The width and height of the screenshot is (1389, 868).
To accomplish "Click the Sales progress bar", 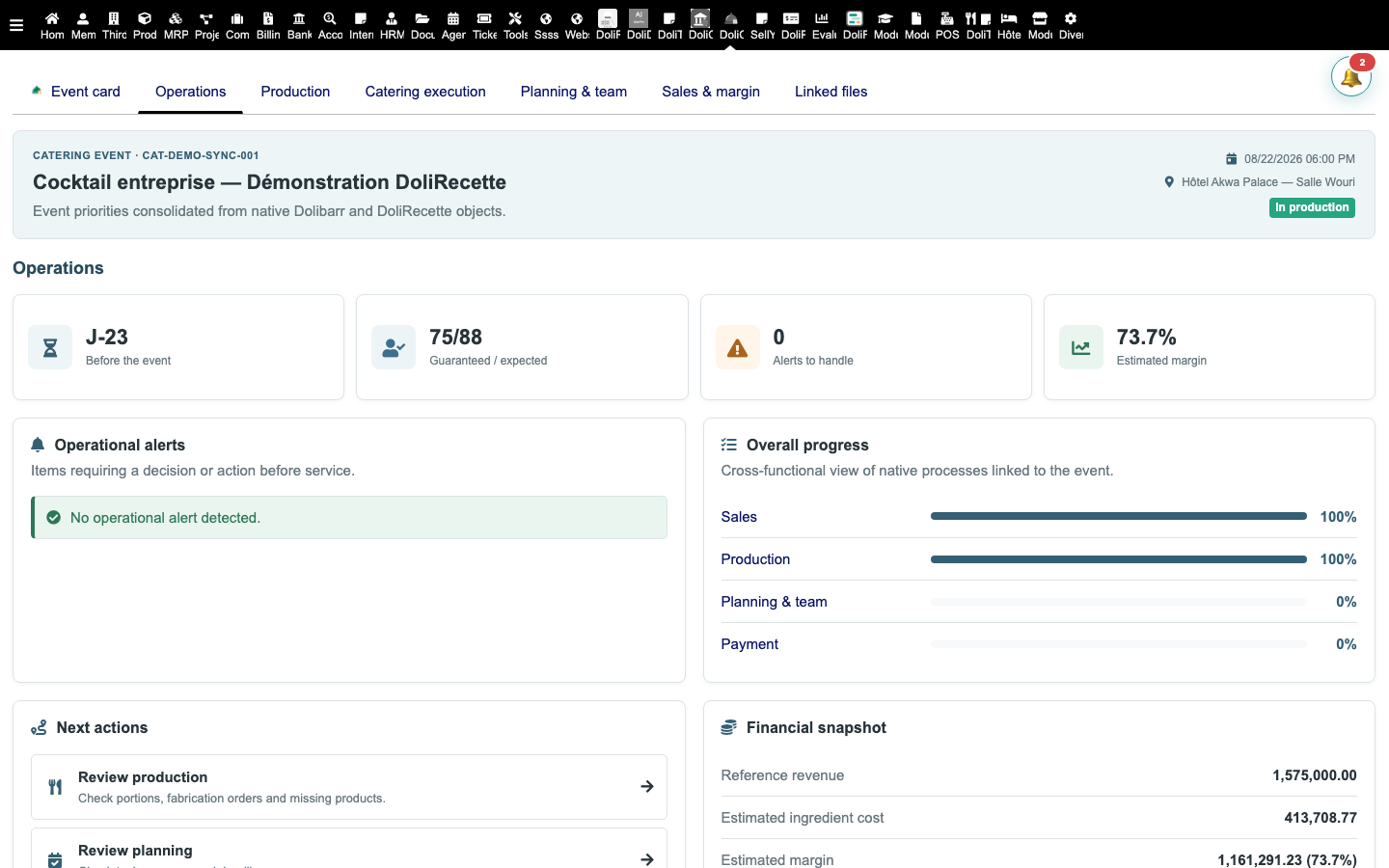I will pos(1118,516).
